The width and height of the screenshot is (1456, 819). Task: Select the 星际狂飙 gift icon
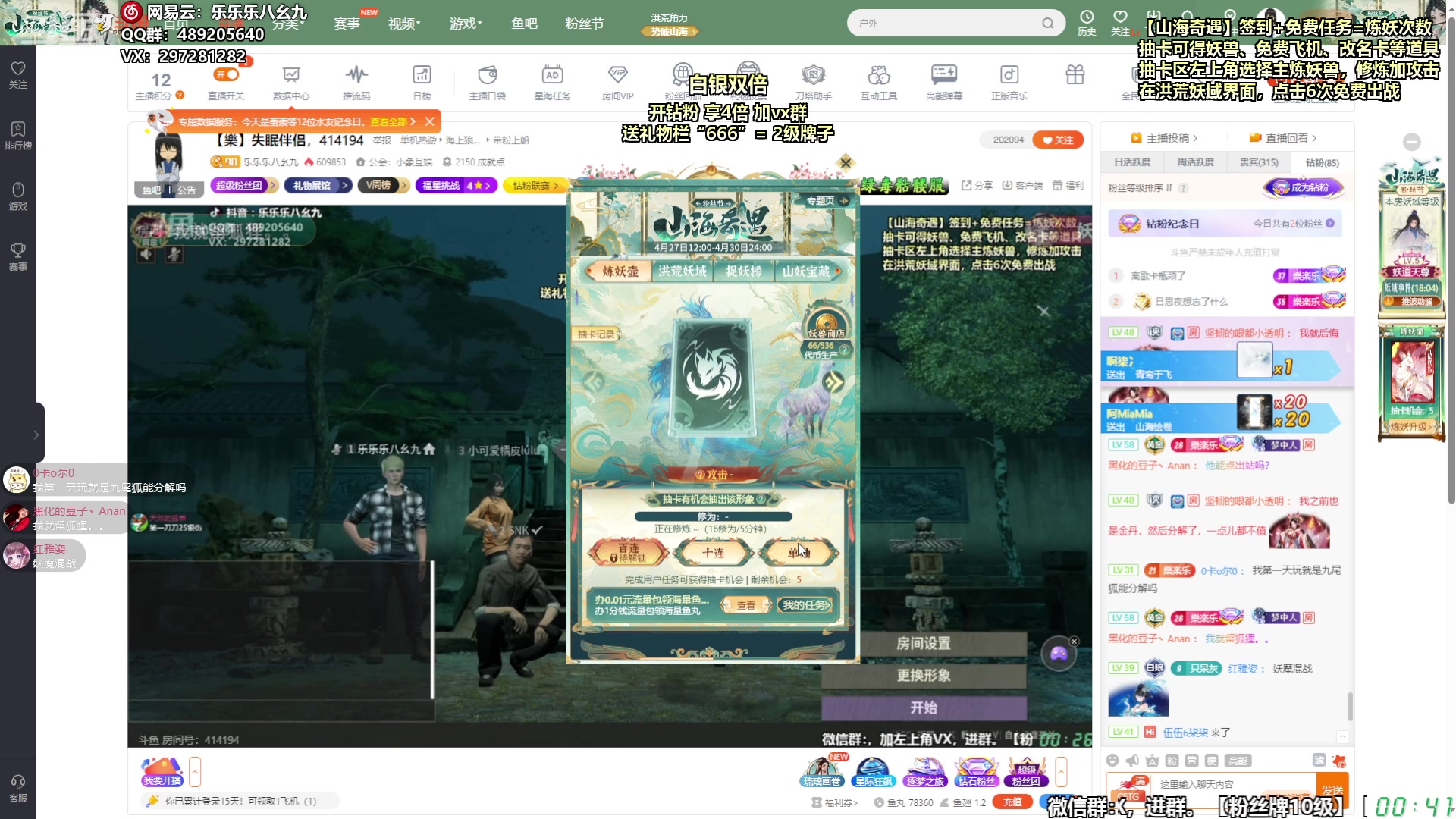873,771
